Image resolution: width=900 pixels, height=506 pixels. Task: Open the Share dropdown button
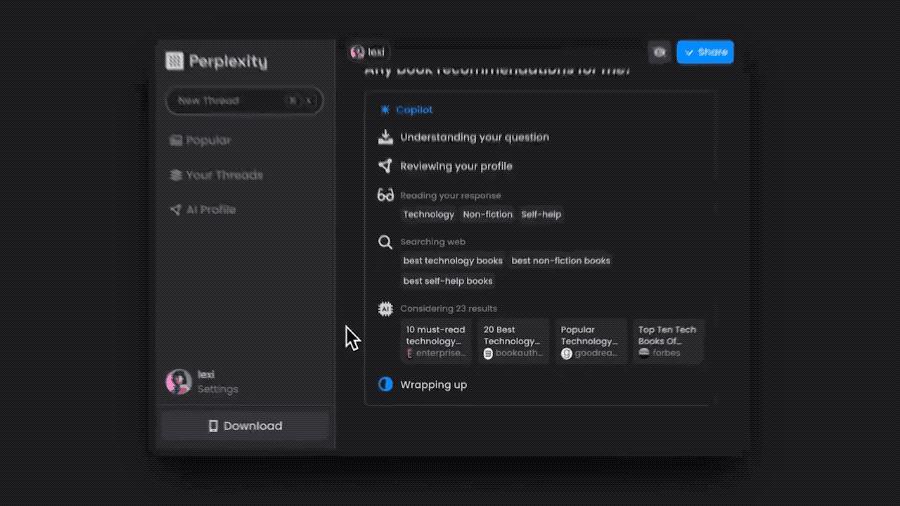point(705,52)
